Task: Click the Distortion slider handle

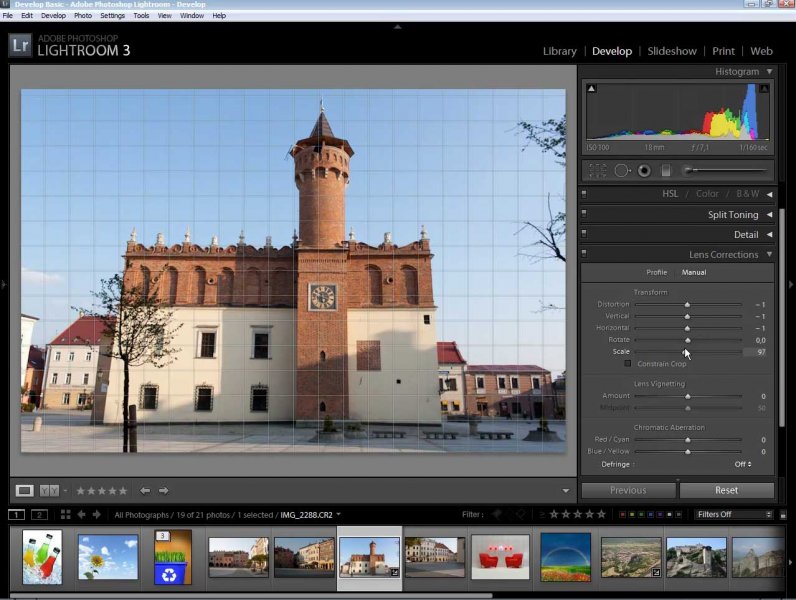Action: pos(687,304)
